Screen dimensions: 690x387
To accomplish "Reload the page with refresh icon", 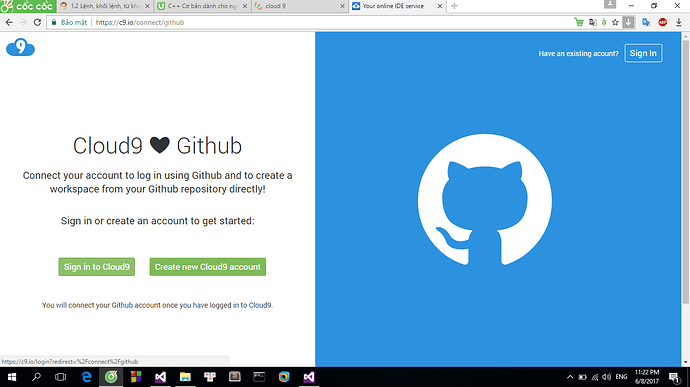I will [37, 22].
